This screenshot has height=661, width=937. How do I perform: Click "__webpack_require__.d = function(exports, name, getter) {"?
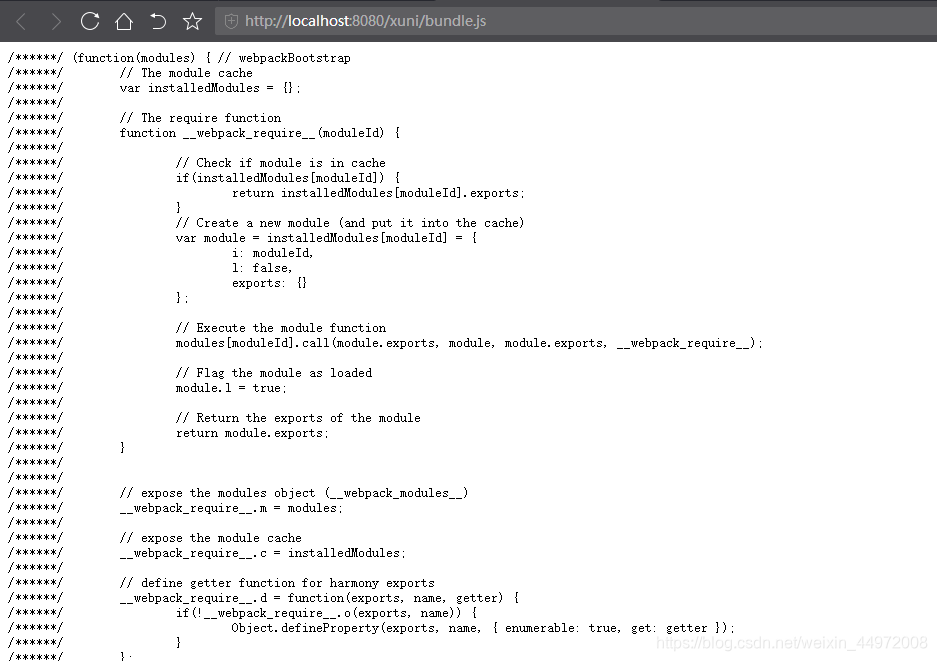point(319,598)
